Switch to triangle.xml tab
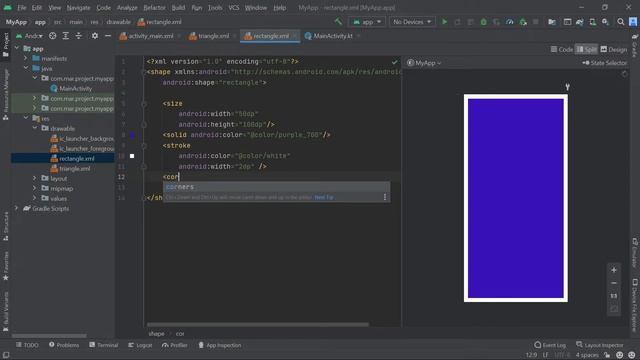640x360 pixels. 209,36
